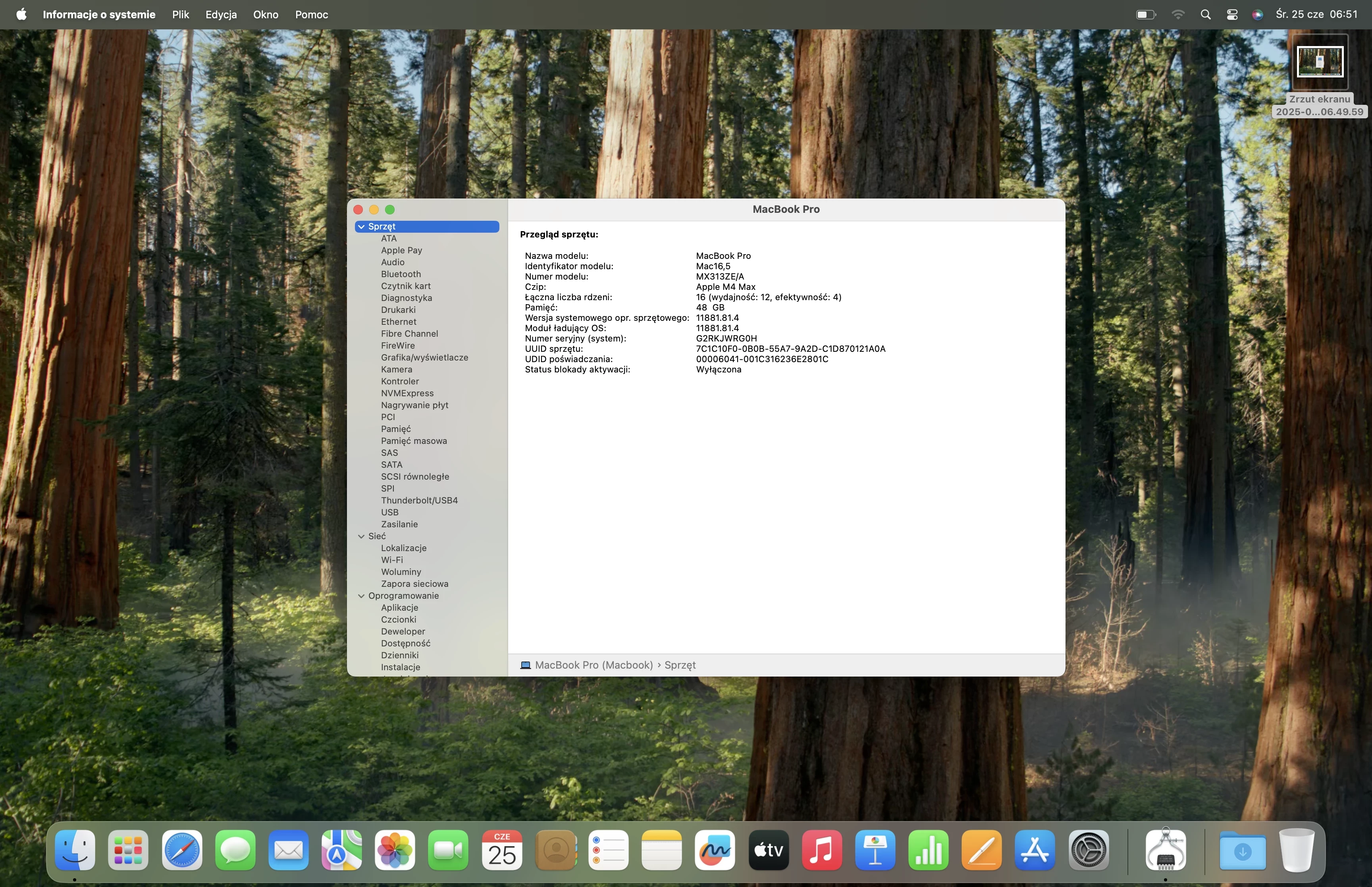Open the Apple menu

coord(21,14)
